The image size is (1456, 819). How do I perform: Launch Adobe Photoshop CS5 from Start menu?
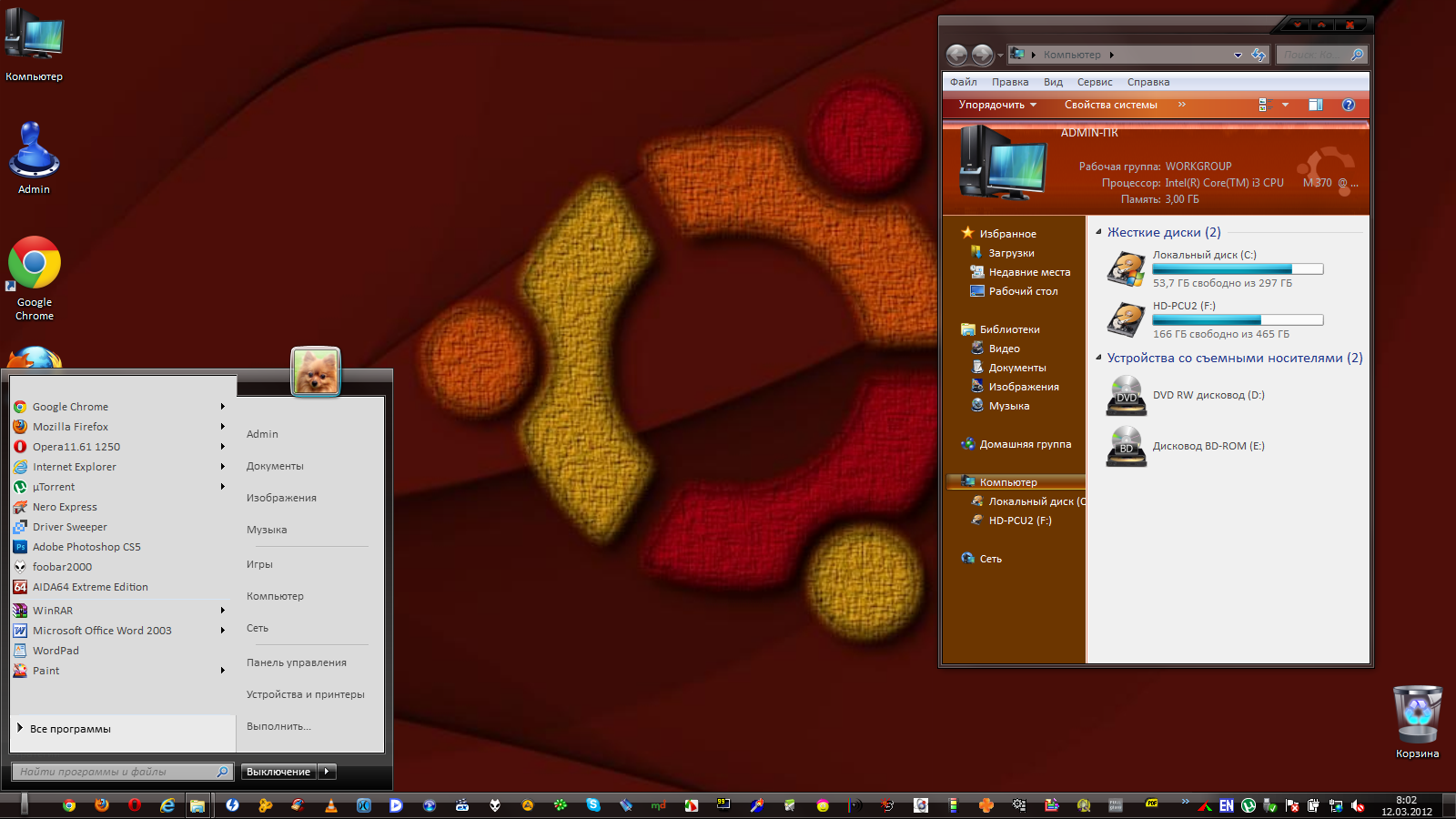(86, 547)
